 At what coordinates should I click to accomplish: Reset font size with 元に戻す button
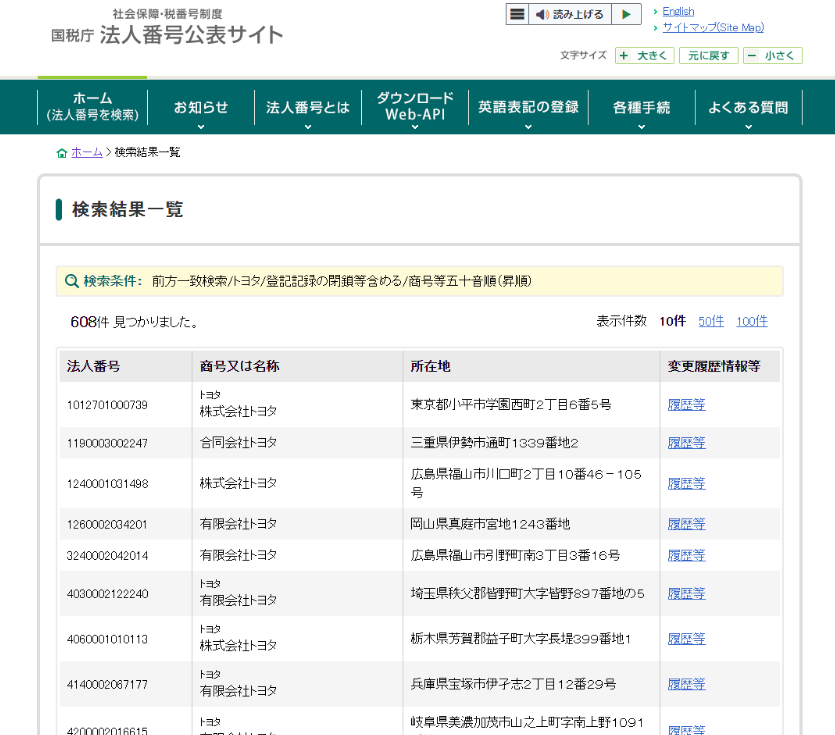pos(708,55)
